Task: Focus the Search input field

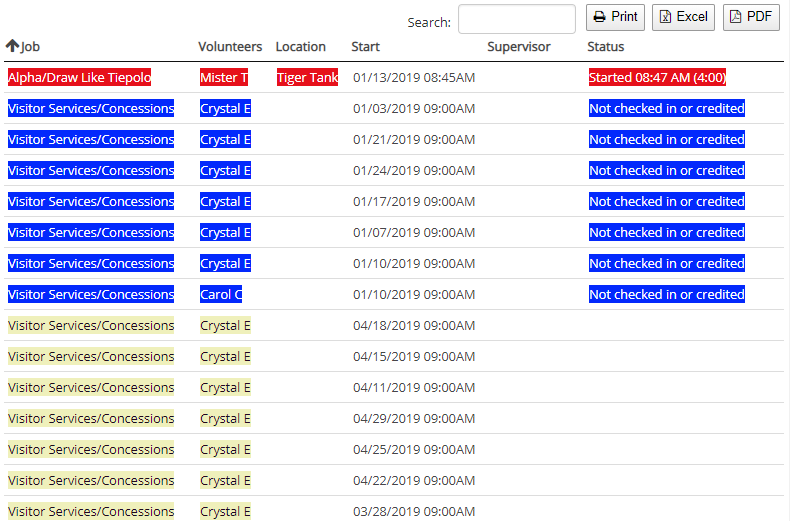Action: [516, 20]
